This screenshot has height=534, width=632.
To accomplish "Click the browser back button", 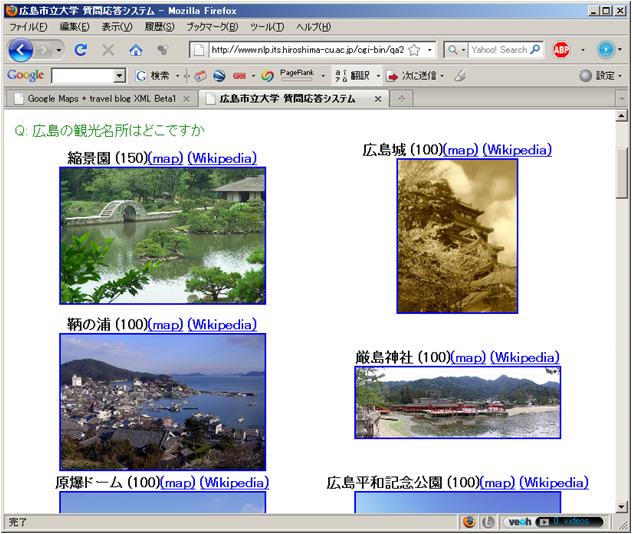I will pyautogui.click(x=22, y=49).
